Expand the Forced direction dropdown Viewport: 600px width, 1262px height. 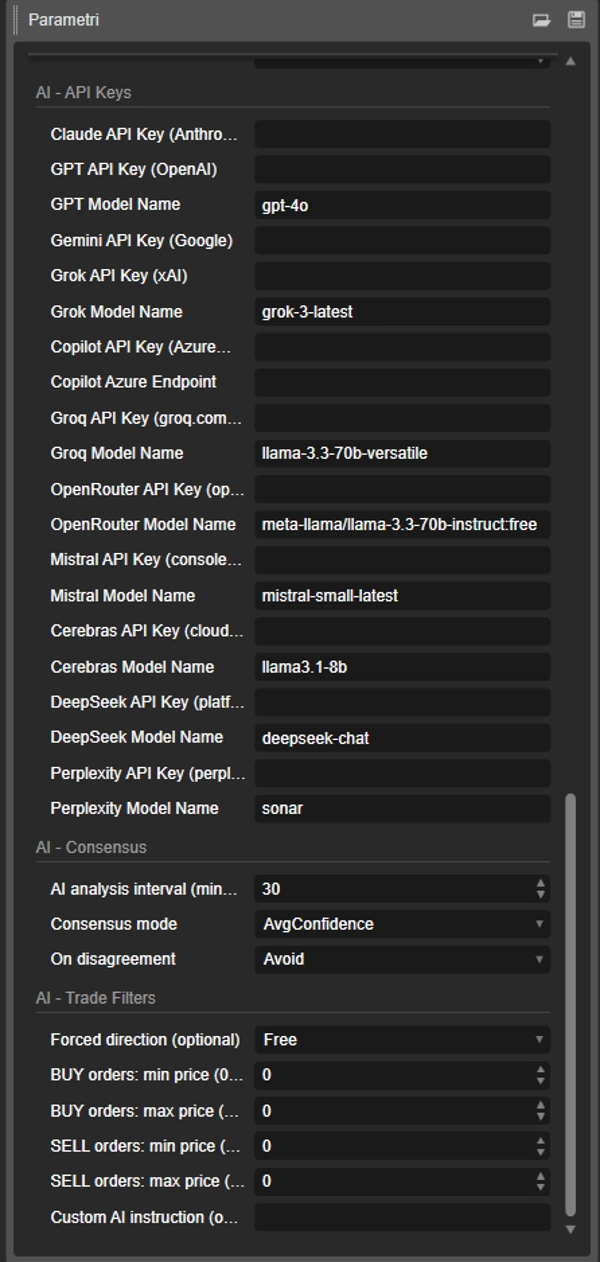pos(400,1039)
